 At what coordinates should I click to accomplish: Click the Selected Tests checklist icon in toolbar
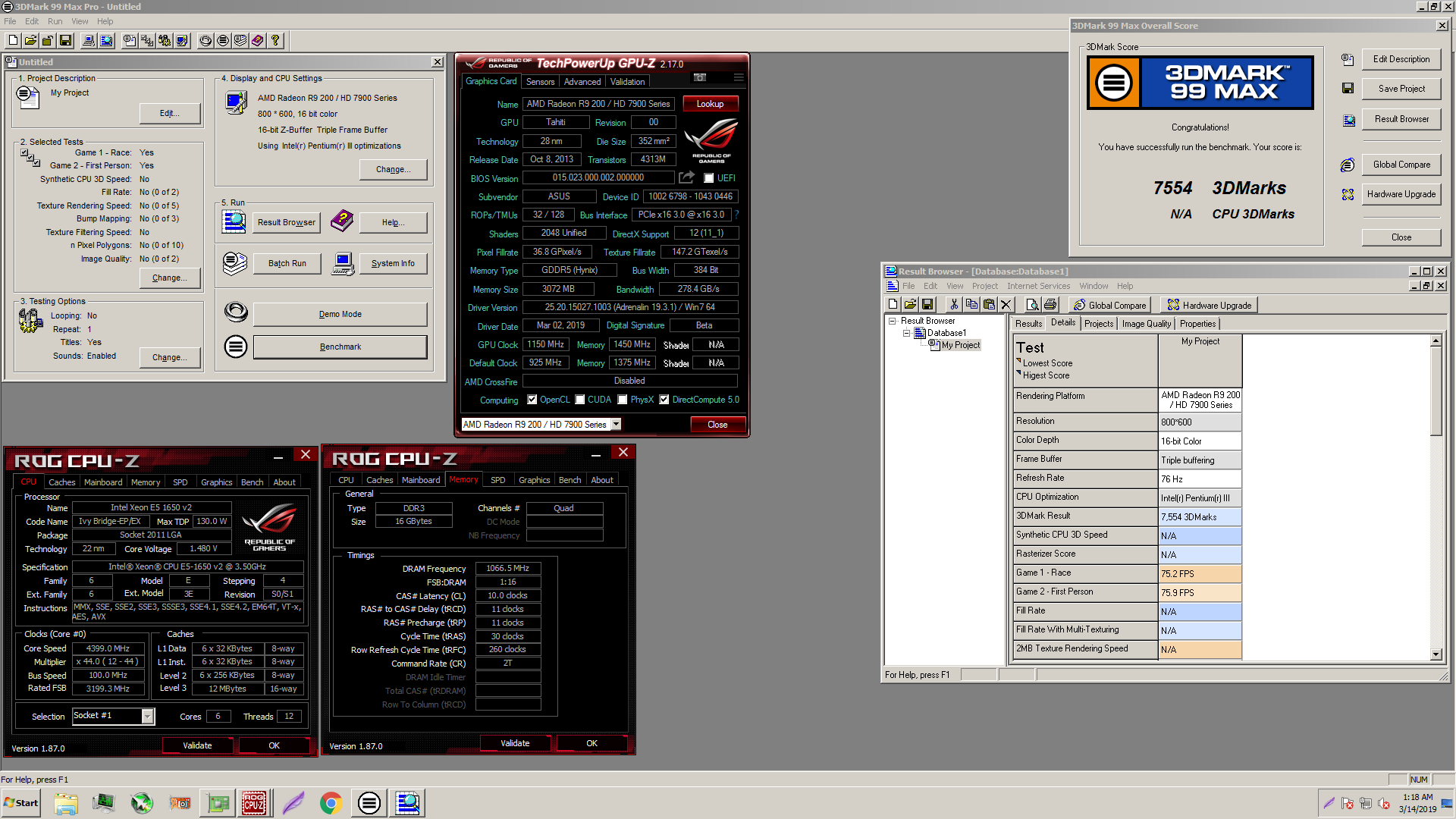[147, 41]
